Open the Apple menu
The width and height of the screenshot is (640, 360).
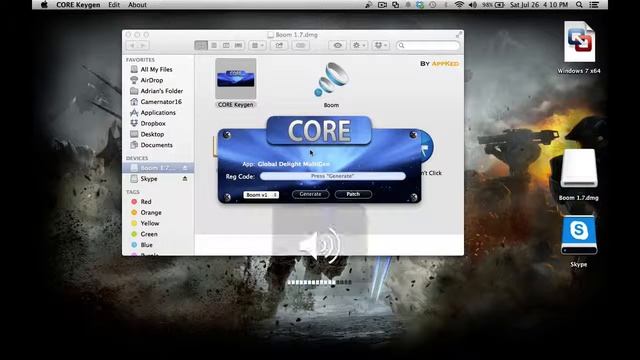44,5
